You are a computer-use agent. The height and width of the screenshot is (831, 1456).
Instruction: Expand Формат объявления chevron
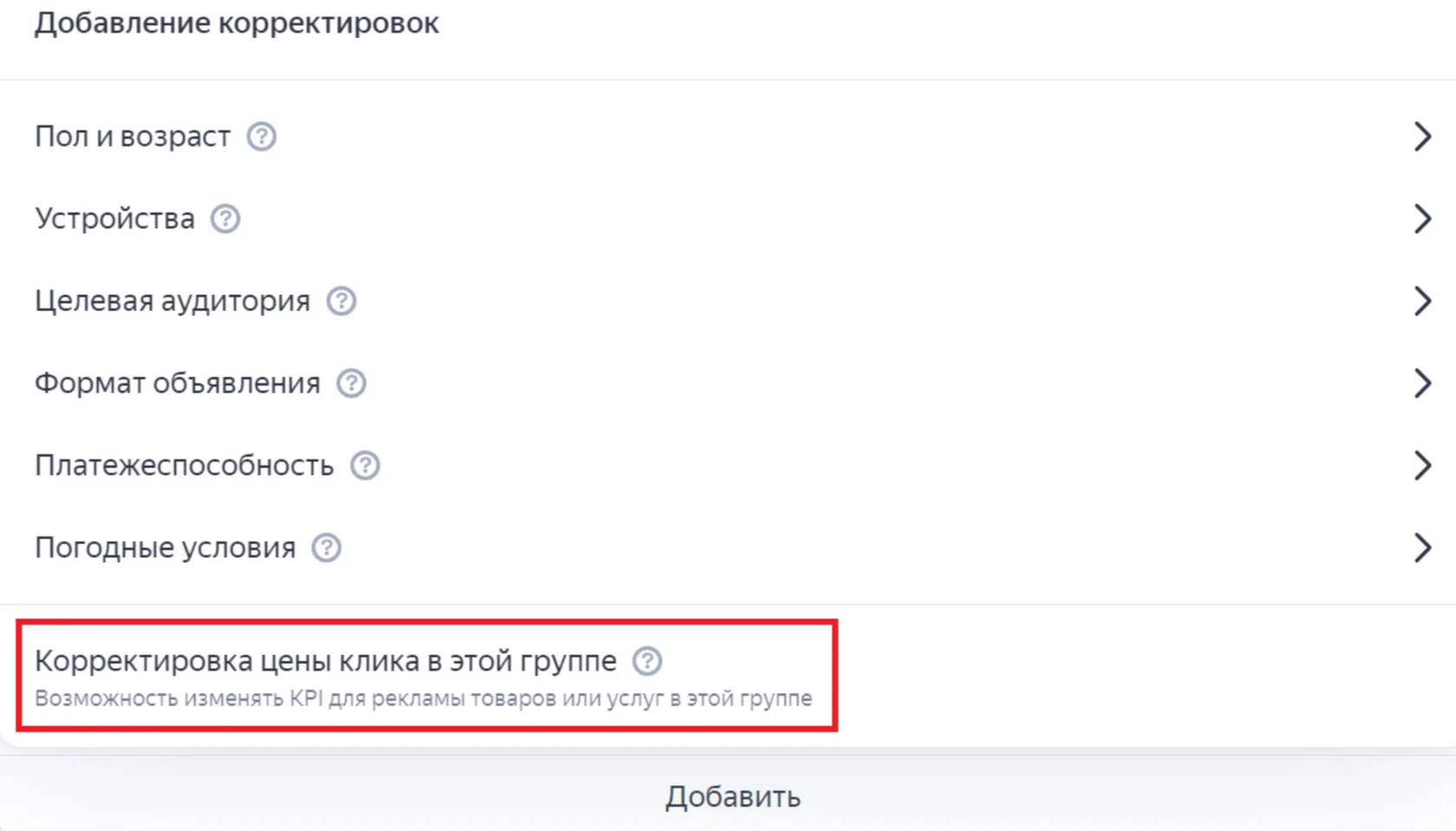click(x=1422, y=383)
